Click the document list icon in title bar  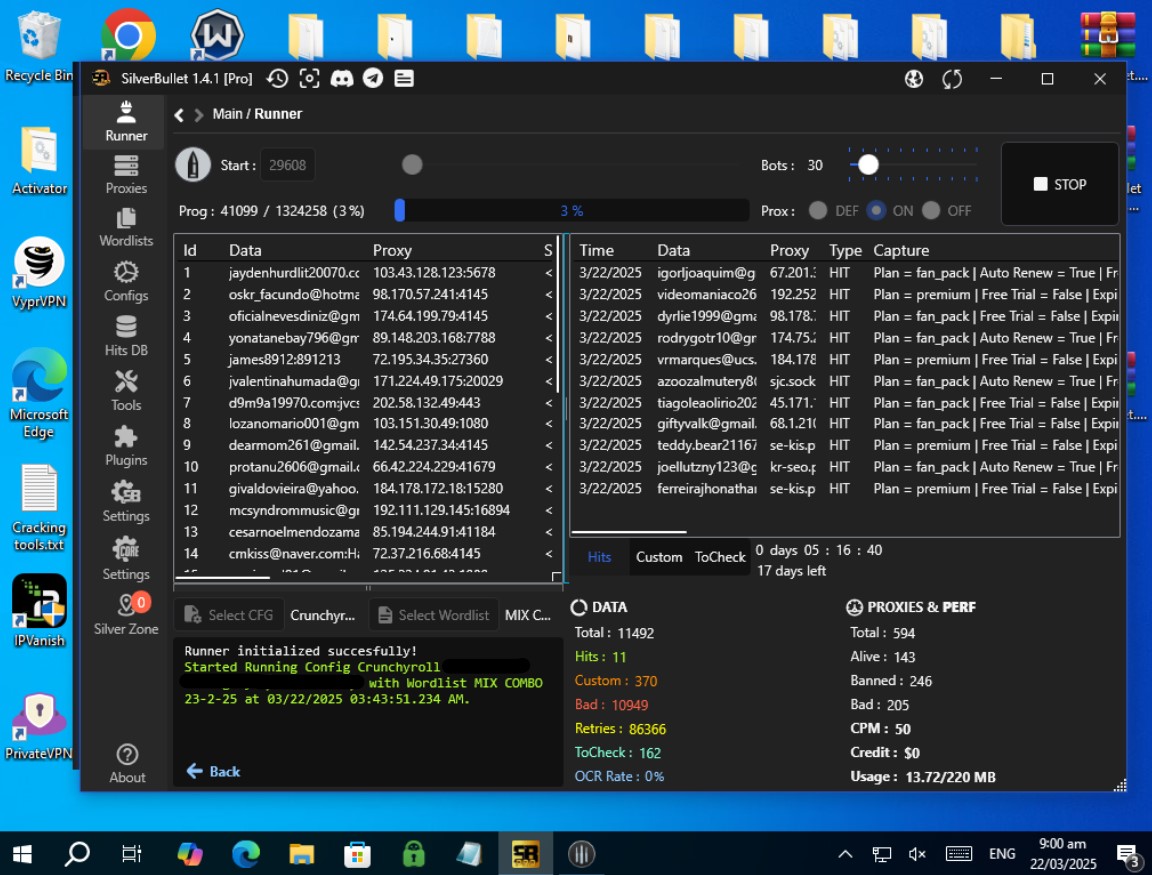(404, 79)
